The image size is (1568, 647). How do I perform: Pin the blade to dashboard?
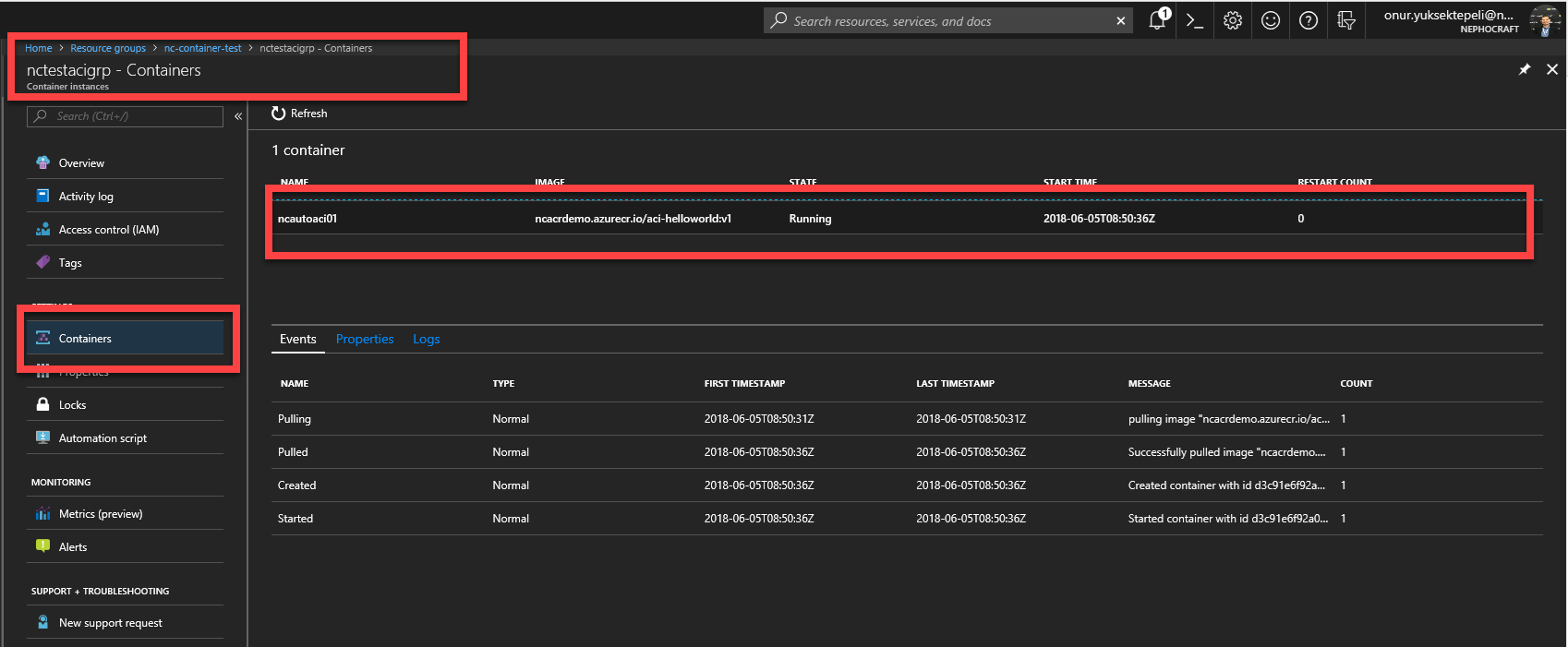[x=1525, y=69]
